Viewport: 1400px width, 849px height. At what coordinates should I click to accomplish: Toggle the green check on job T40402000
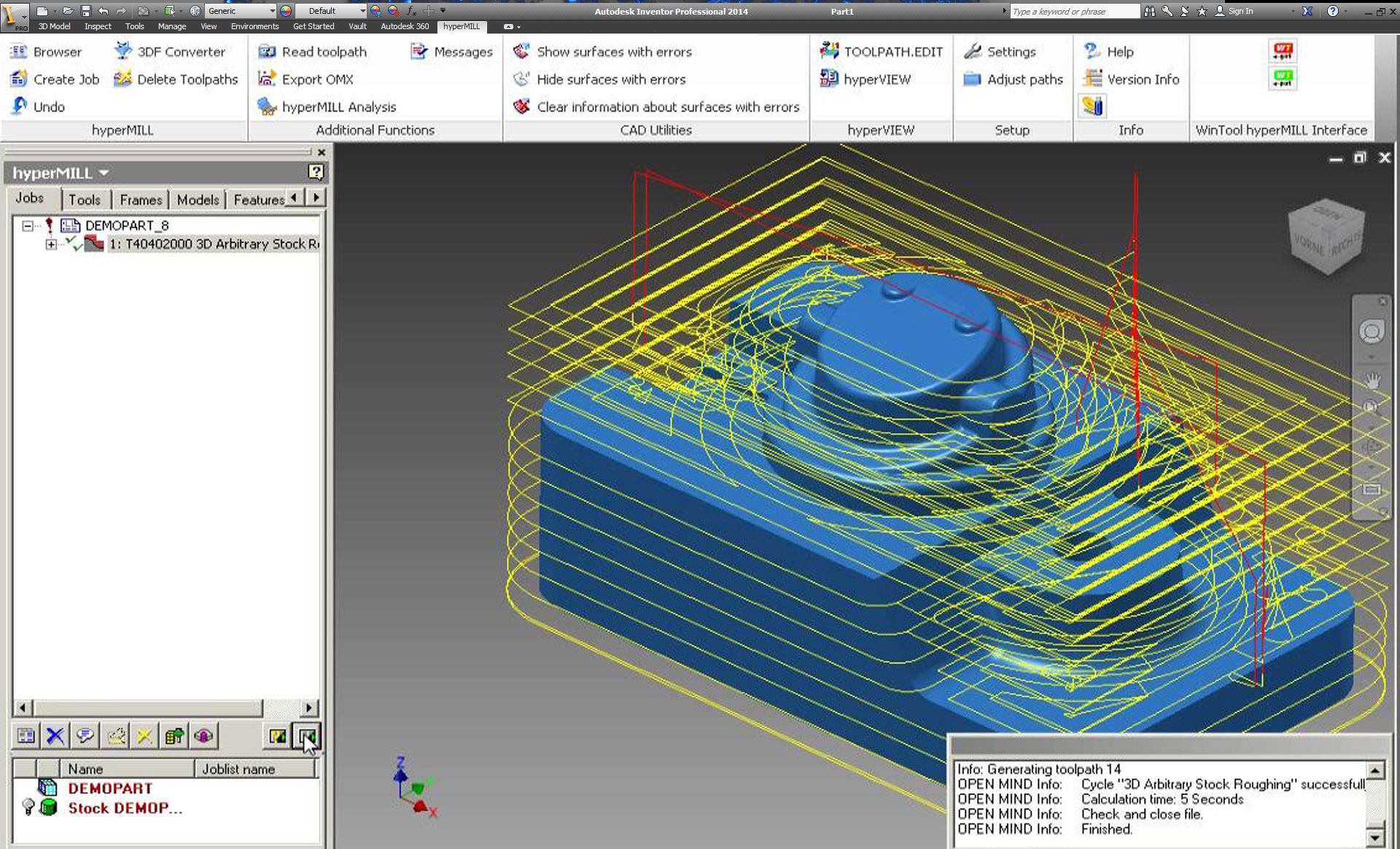coord(73,244)
